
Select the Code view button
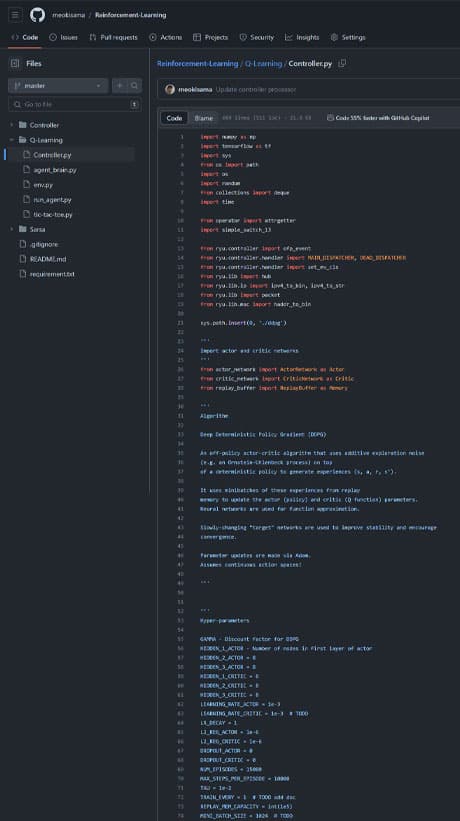174,118
